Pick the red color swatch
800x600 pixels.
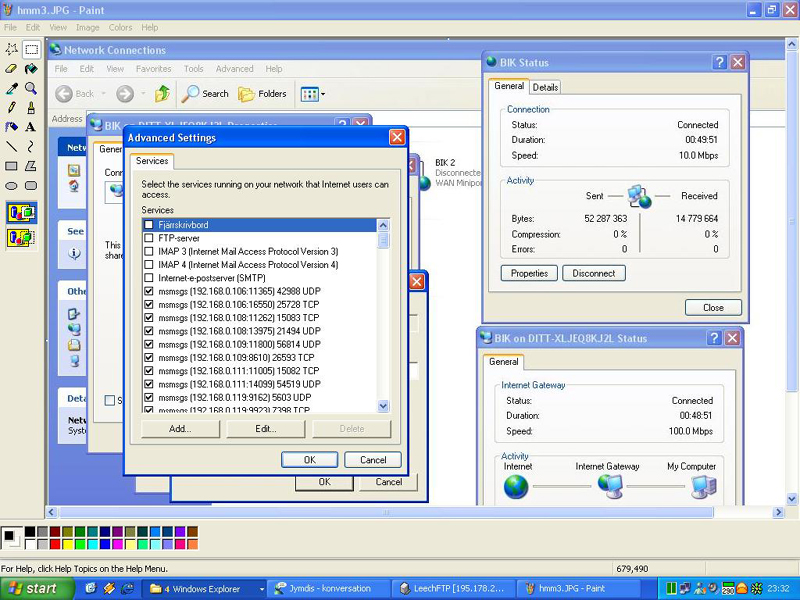[56, 544]
